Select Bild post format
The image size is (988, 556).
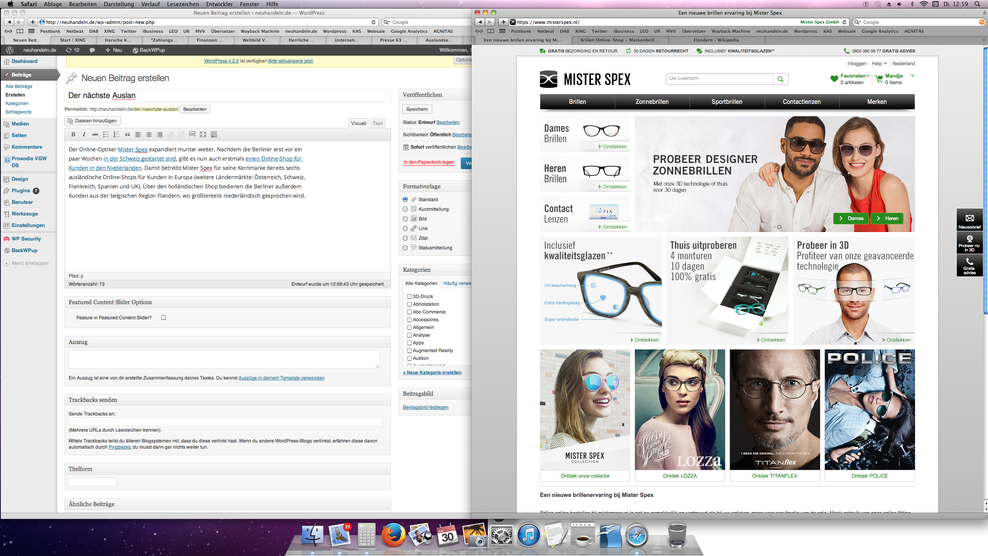point(405,219)
